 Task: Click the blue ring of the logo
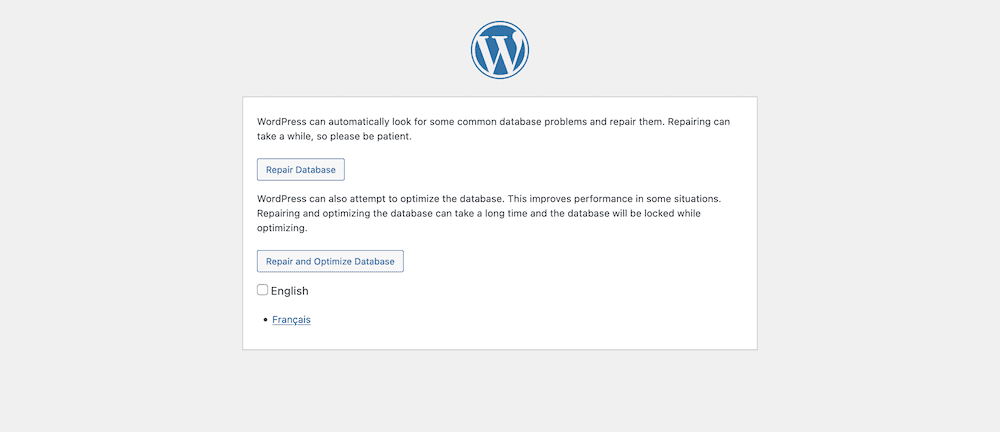(x=499, y=23)
